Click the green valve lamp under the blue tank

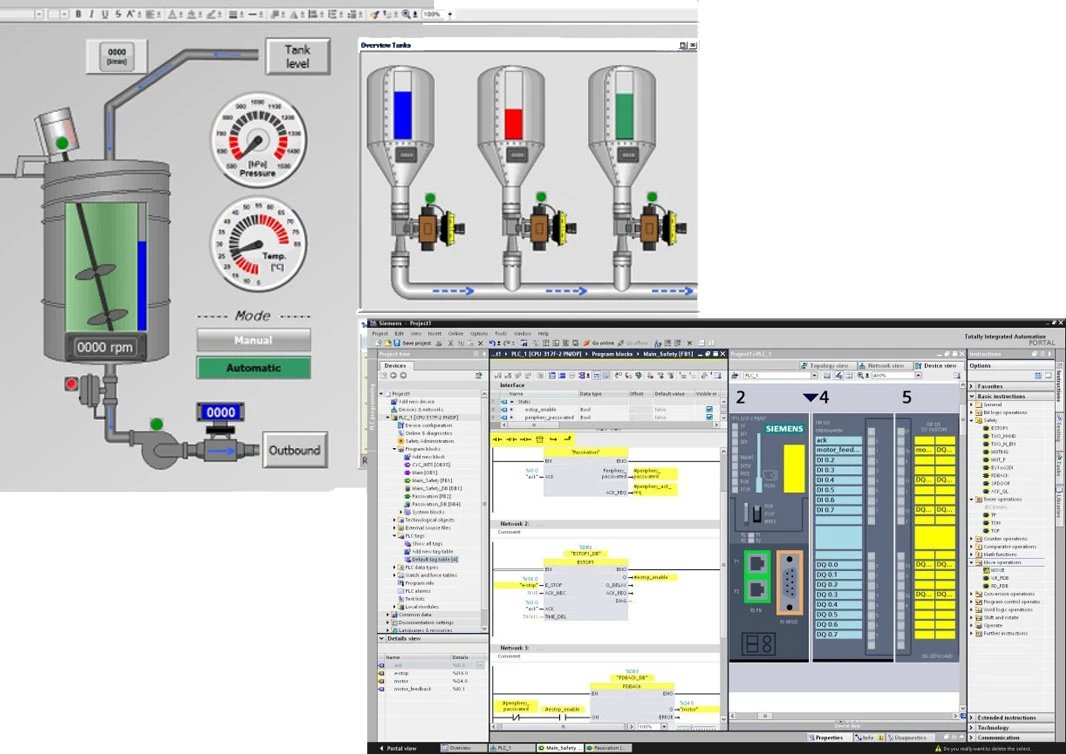pos(430,198)
